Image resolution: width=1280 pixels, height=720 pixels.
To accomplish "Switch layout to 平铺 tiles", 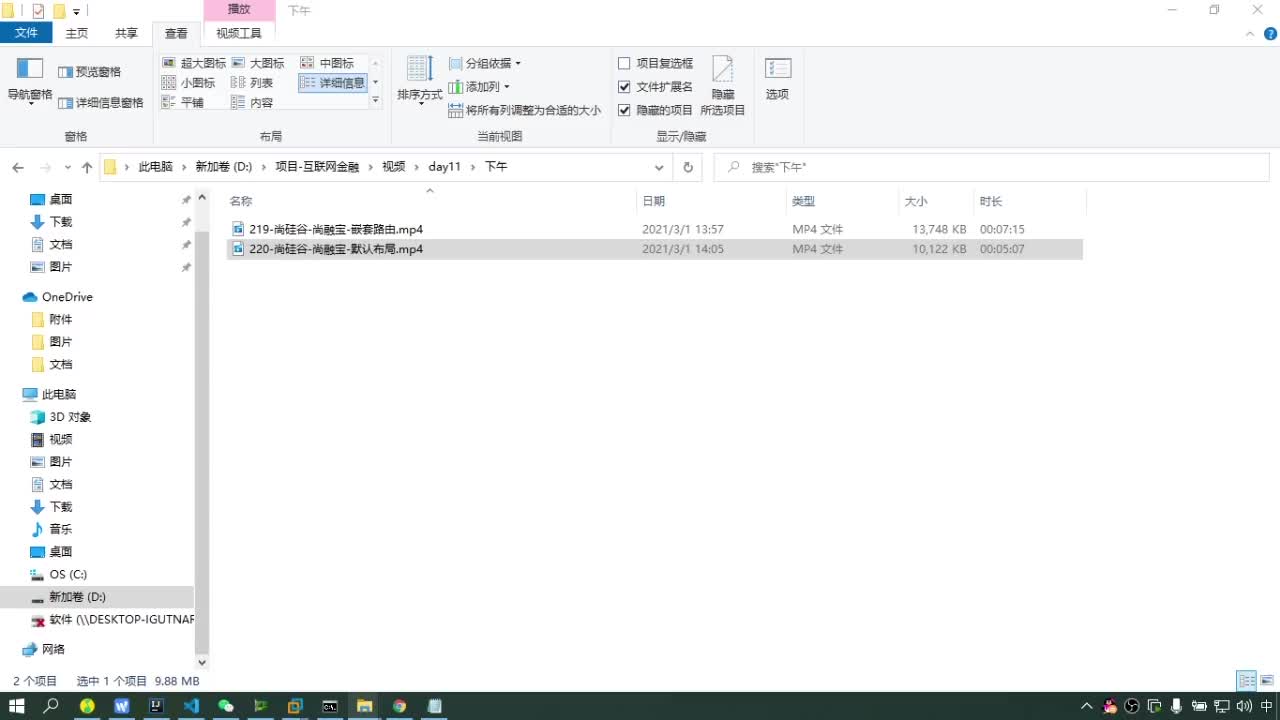I will [183, 102].
